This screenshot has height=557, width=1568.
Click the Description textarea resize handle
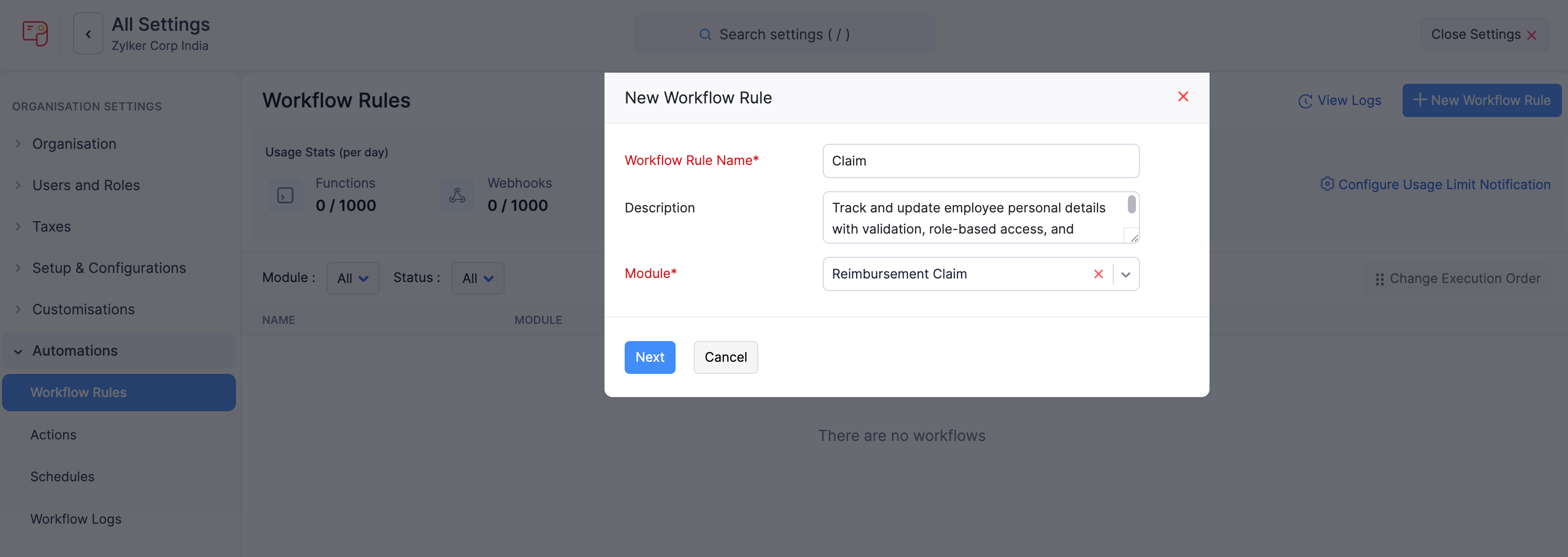pos(1133,238)
